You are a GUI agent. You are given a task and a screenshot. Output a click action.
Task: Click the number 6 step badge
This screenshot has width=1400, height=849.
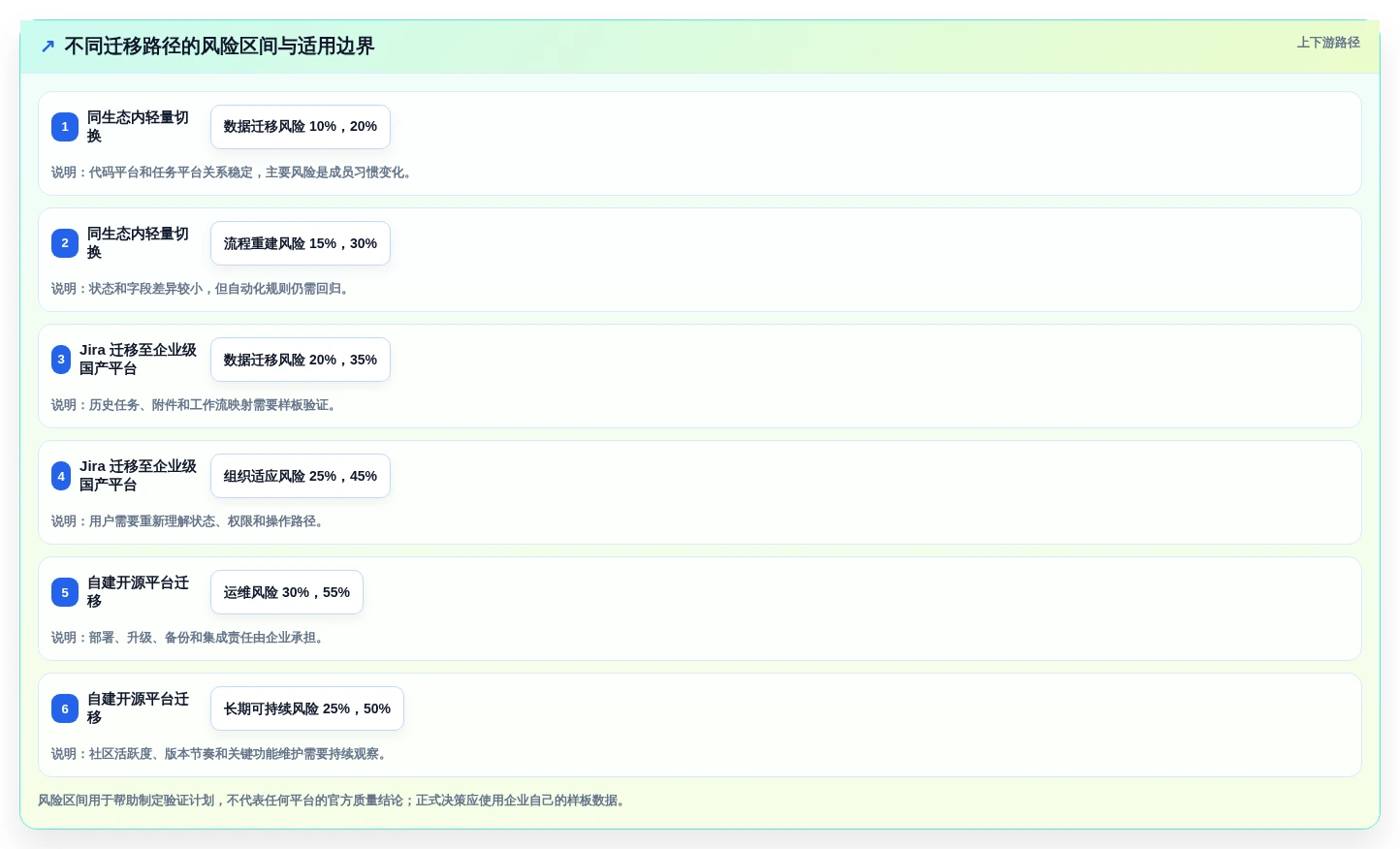click(x=65, y=708)
